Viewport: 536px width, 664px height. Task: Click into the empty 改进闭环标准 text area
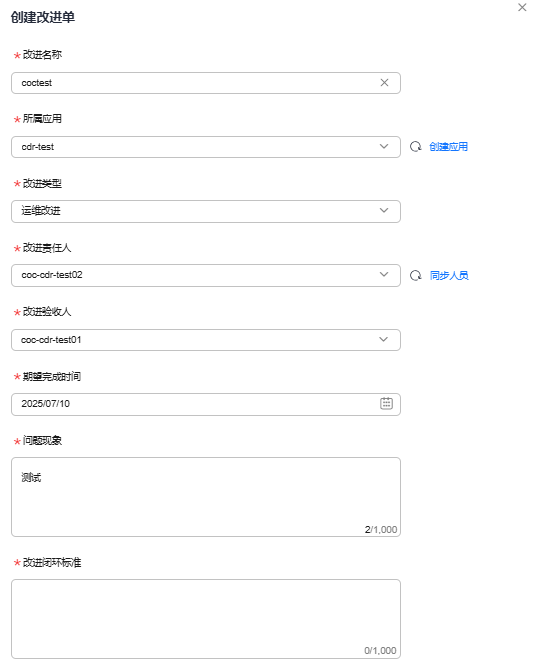206,619
